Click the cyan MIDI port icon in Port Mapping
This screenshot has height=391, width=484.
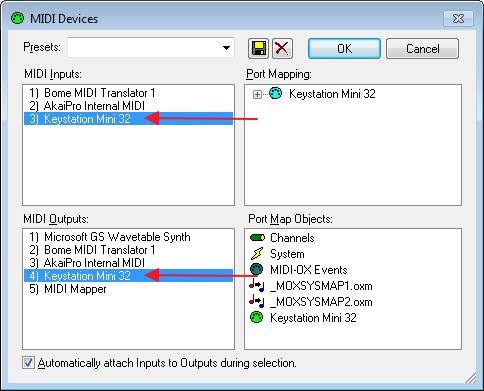276,94
